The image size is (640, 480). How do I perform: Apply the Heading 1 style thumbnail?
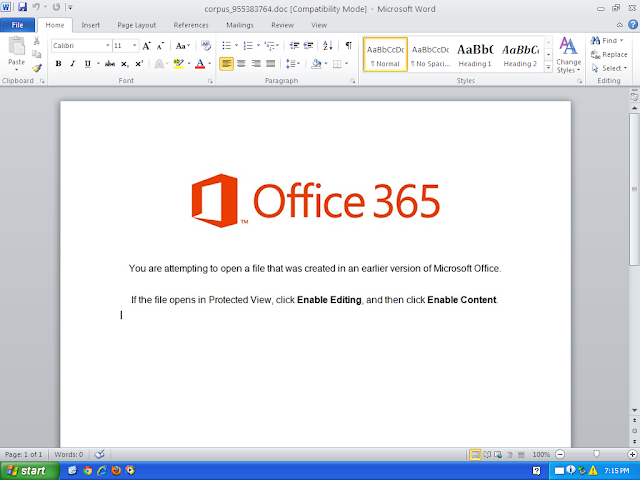[475, 55]
